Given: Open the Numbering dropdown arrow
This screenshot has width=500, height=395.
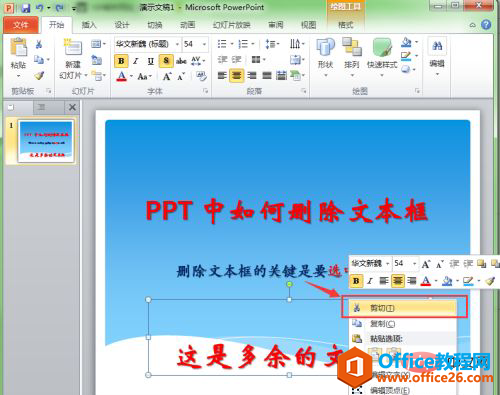Looking at the screenshot, I should click(253, 44).
